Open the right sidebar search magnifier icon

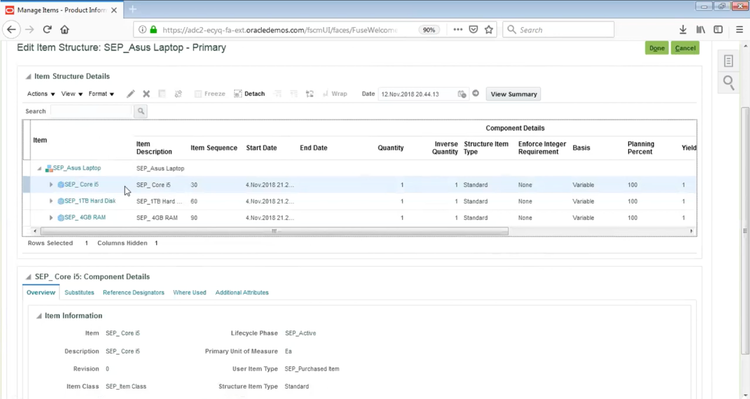pos(728,82)
